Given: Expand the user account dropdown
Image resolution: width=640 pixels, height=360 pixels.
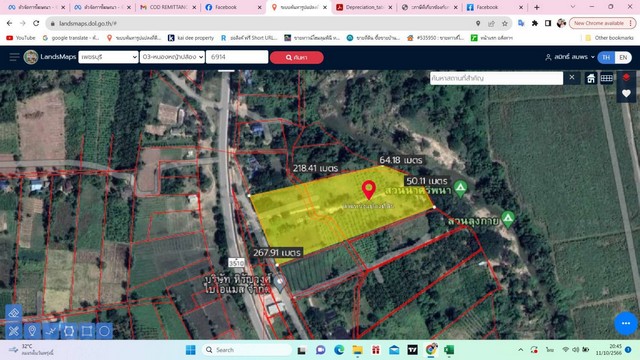Looking at the screenshot, I should pos(570,57).
